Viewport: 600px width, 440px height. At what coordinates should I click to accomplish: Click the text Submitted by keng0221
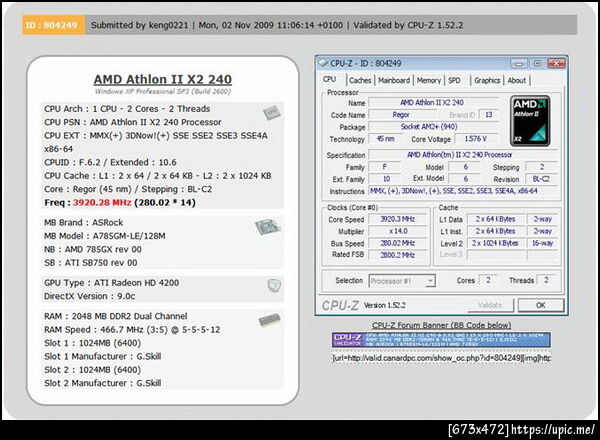140,25
